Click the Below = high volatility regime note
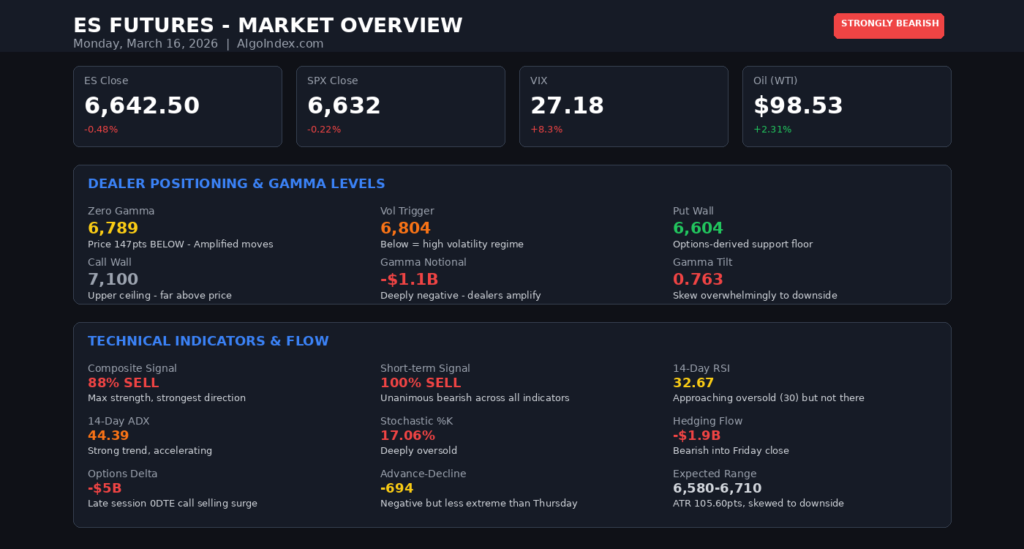Image resolution: width=1024 pixels, height=549 pixels. pos(452,244)
